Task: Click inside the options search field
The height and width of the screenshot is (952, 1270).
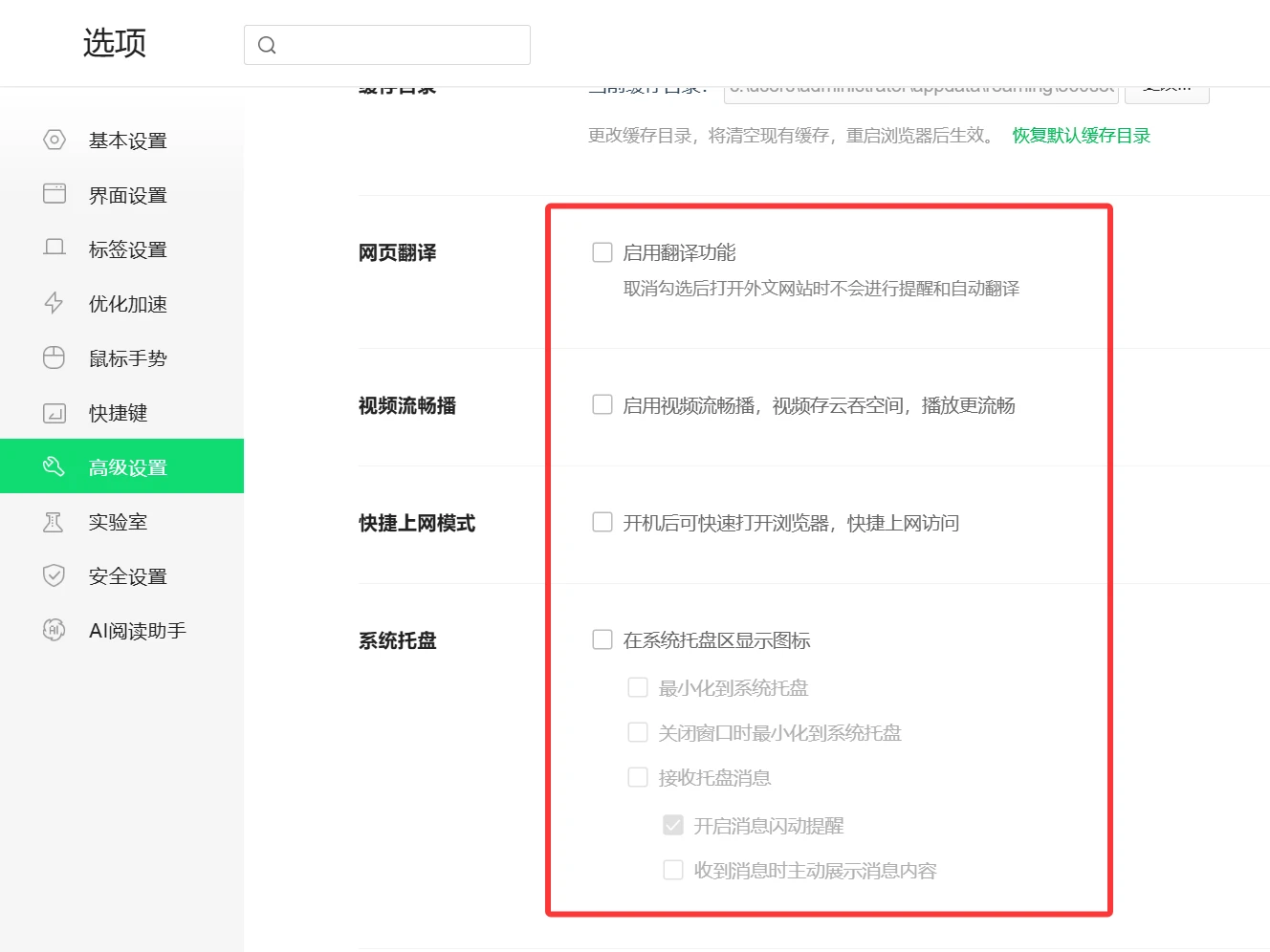Action: point(402,45)
